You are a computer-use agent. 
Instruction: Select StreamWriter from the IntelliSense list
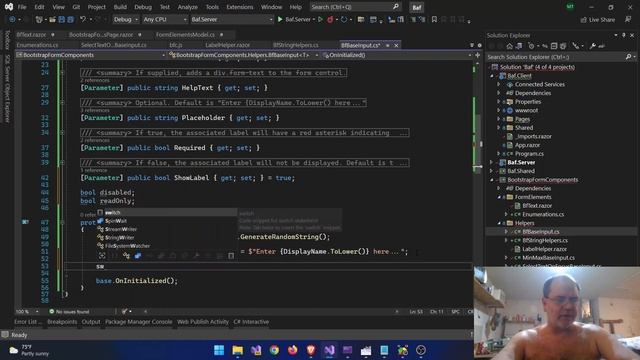[x=121, y=229]
